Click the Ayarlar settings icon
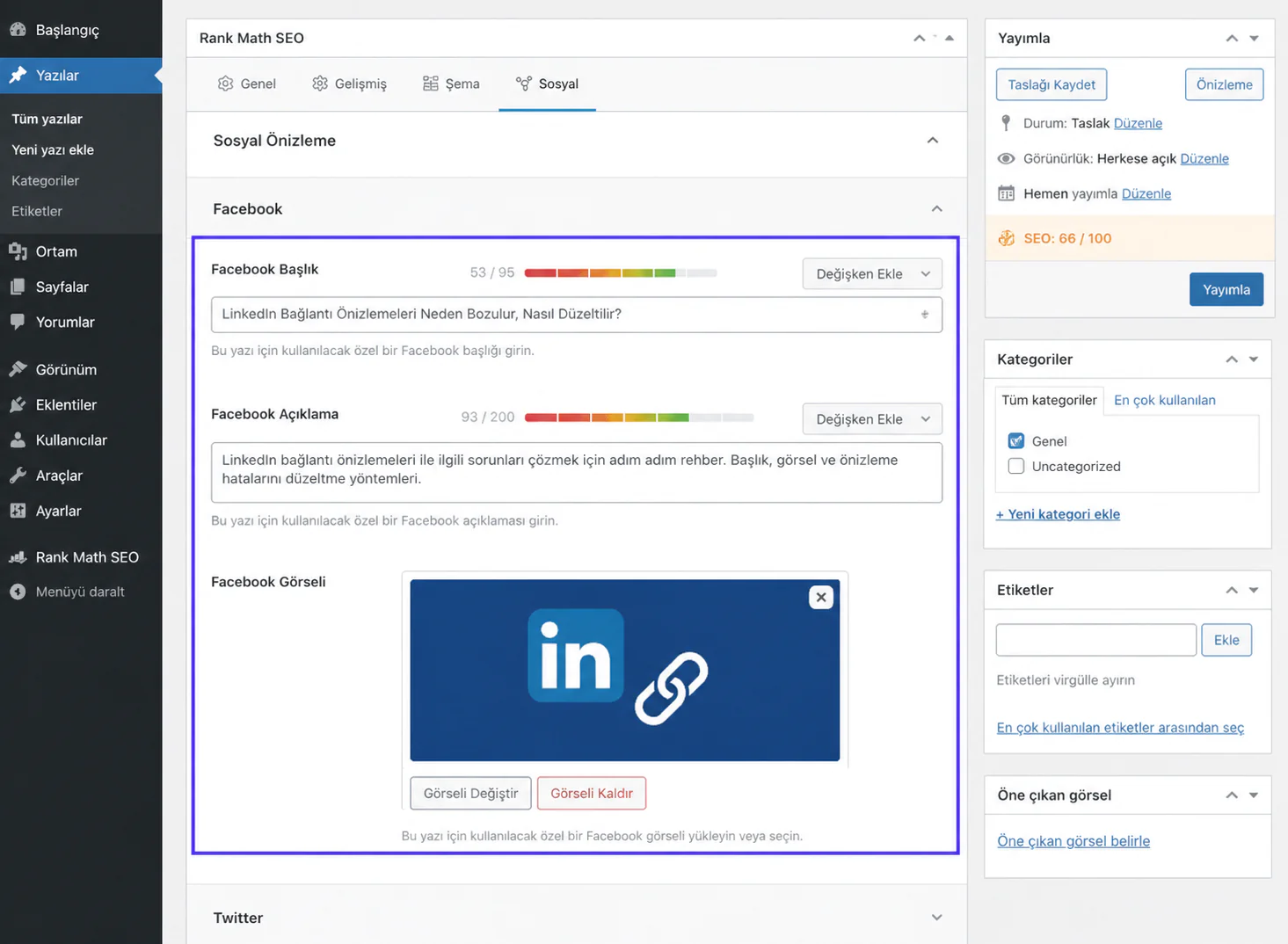Screen dimensions: 1288x944 click(x=18, y=511)
